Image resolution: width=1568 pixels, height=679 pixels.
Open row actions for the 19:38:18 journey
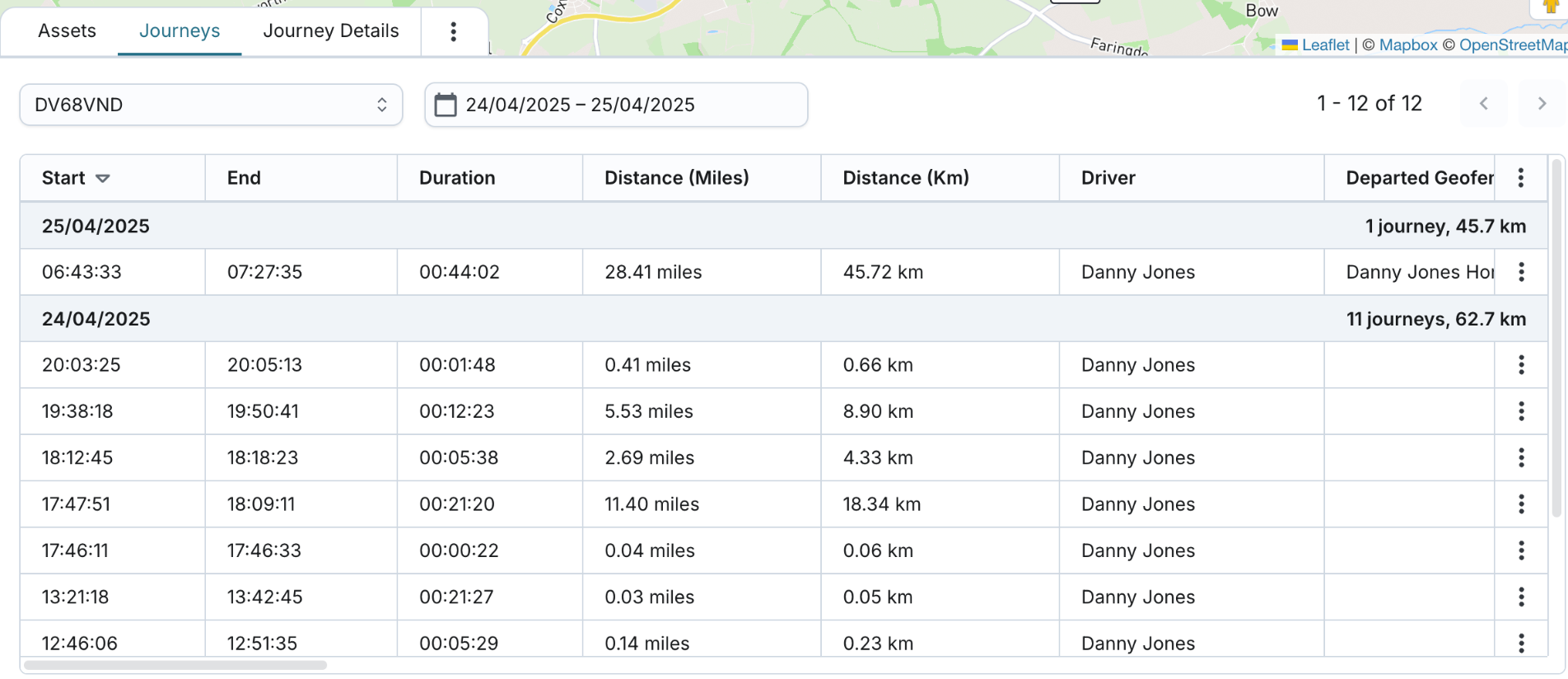tap(1520, 411)
